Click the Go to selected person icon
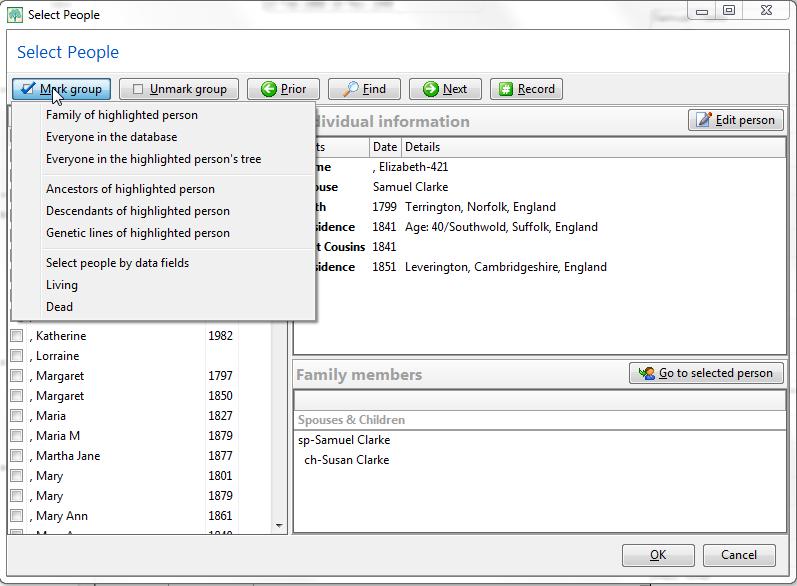 tap(647, 373)
